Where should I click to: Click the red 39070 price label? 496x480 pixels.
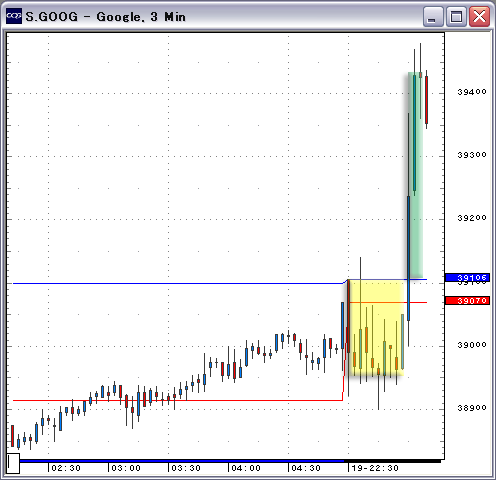(467, 301)
